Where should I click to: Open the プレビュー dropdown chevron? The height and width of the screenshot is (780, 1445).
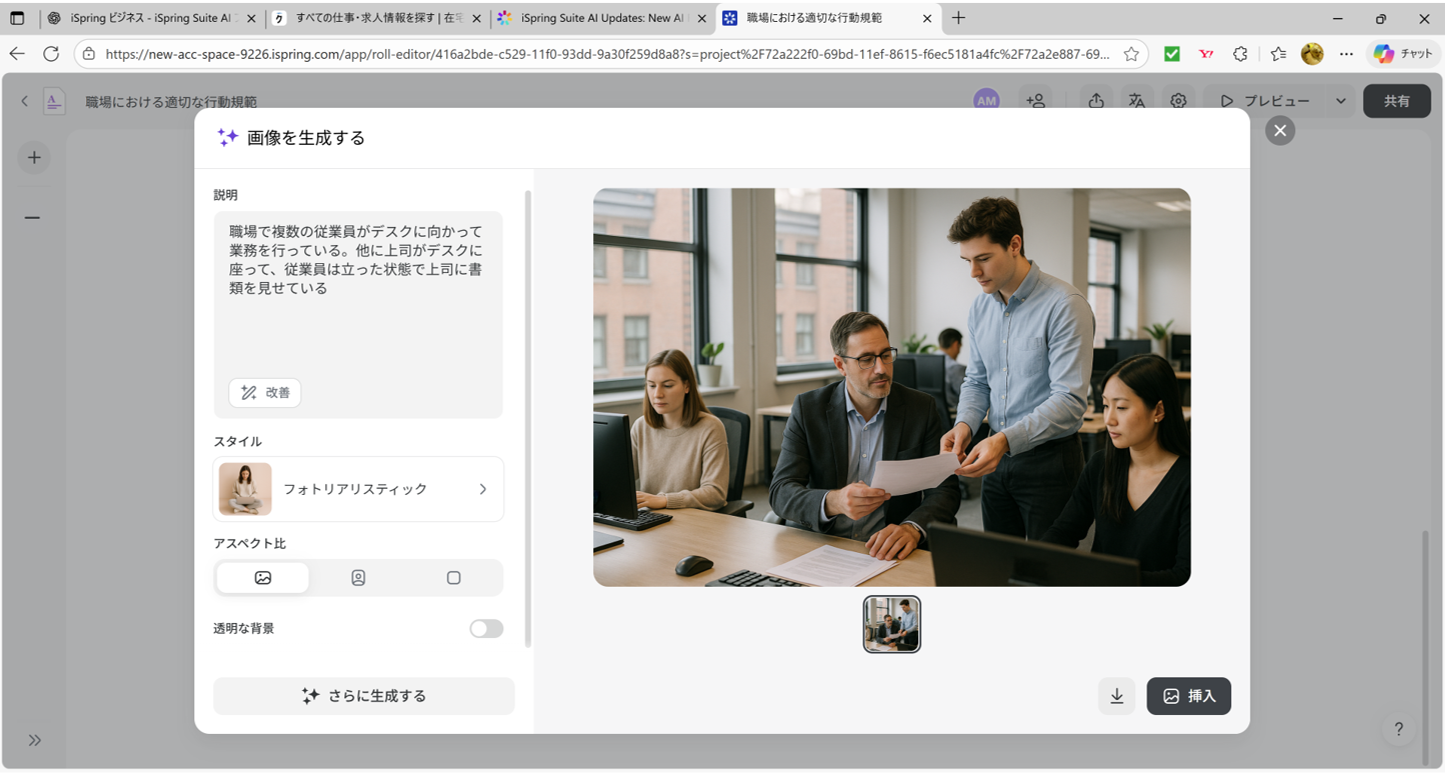[1340, 101]
